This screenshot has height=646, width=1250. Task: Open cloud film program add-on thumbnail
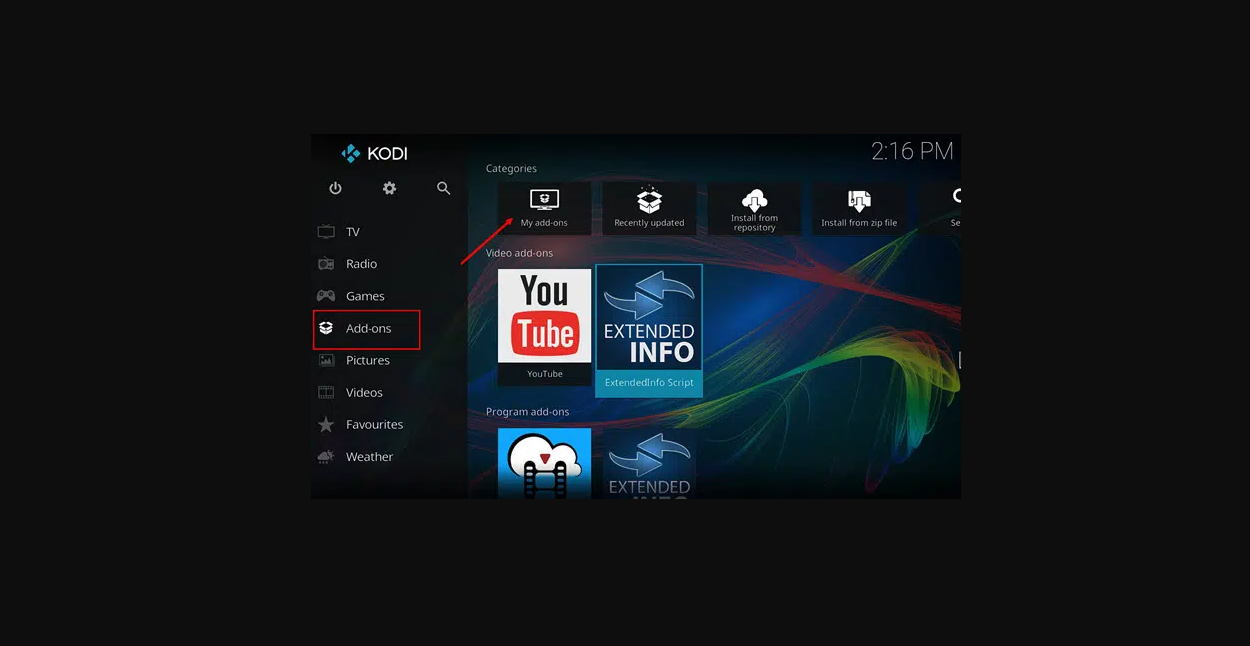544,463
